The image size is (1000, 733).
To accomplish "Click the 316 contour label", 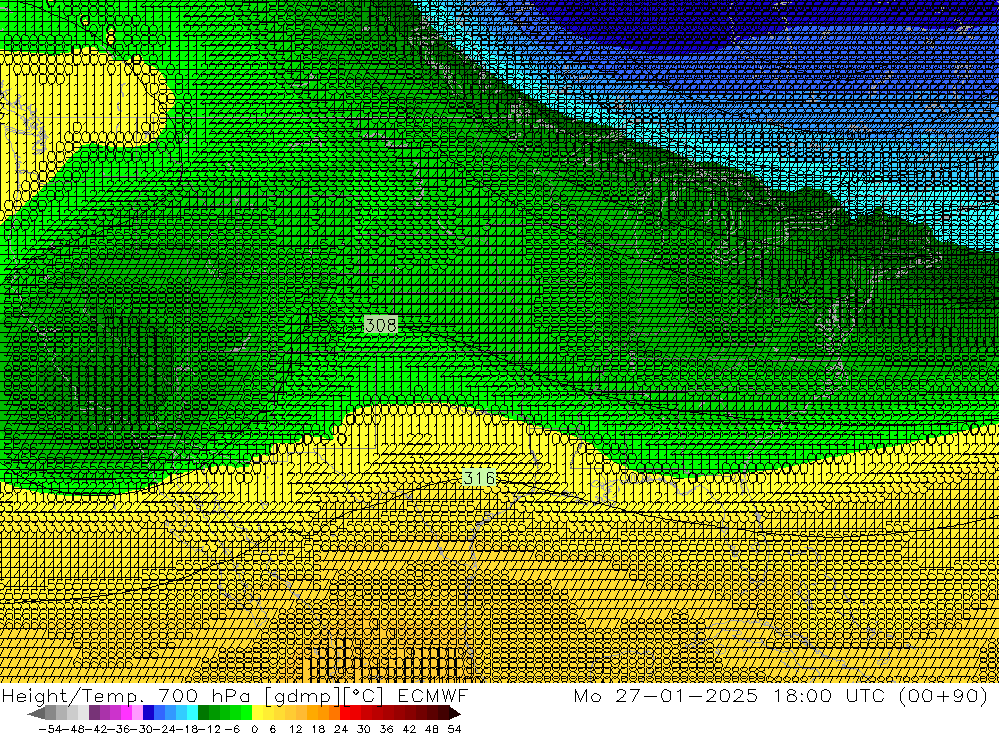I will coord(479,479).
